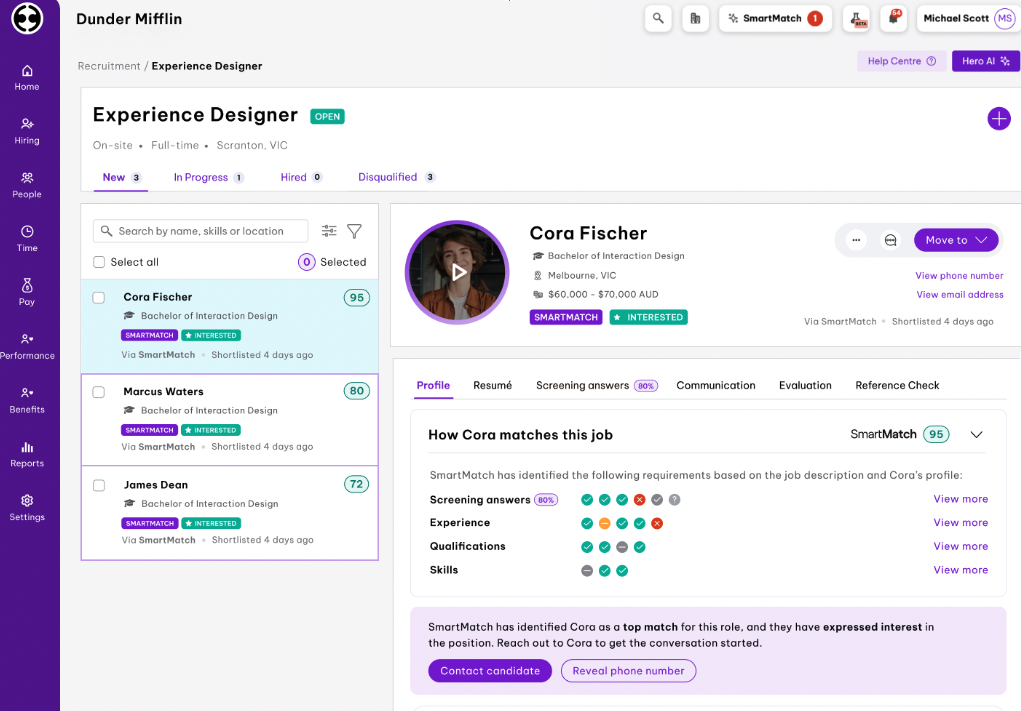
Task: Click the SMARTMATCH tag on Cora's profile header
Action: pyautogui.click(x=566, y=317)
